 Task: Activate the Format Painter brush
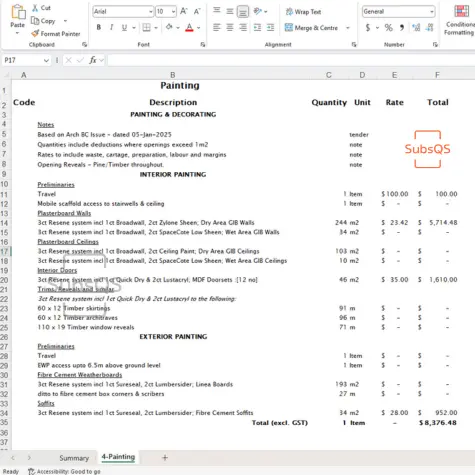click(55, 33)
